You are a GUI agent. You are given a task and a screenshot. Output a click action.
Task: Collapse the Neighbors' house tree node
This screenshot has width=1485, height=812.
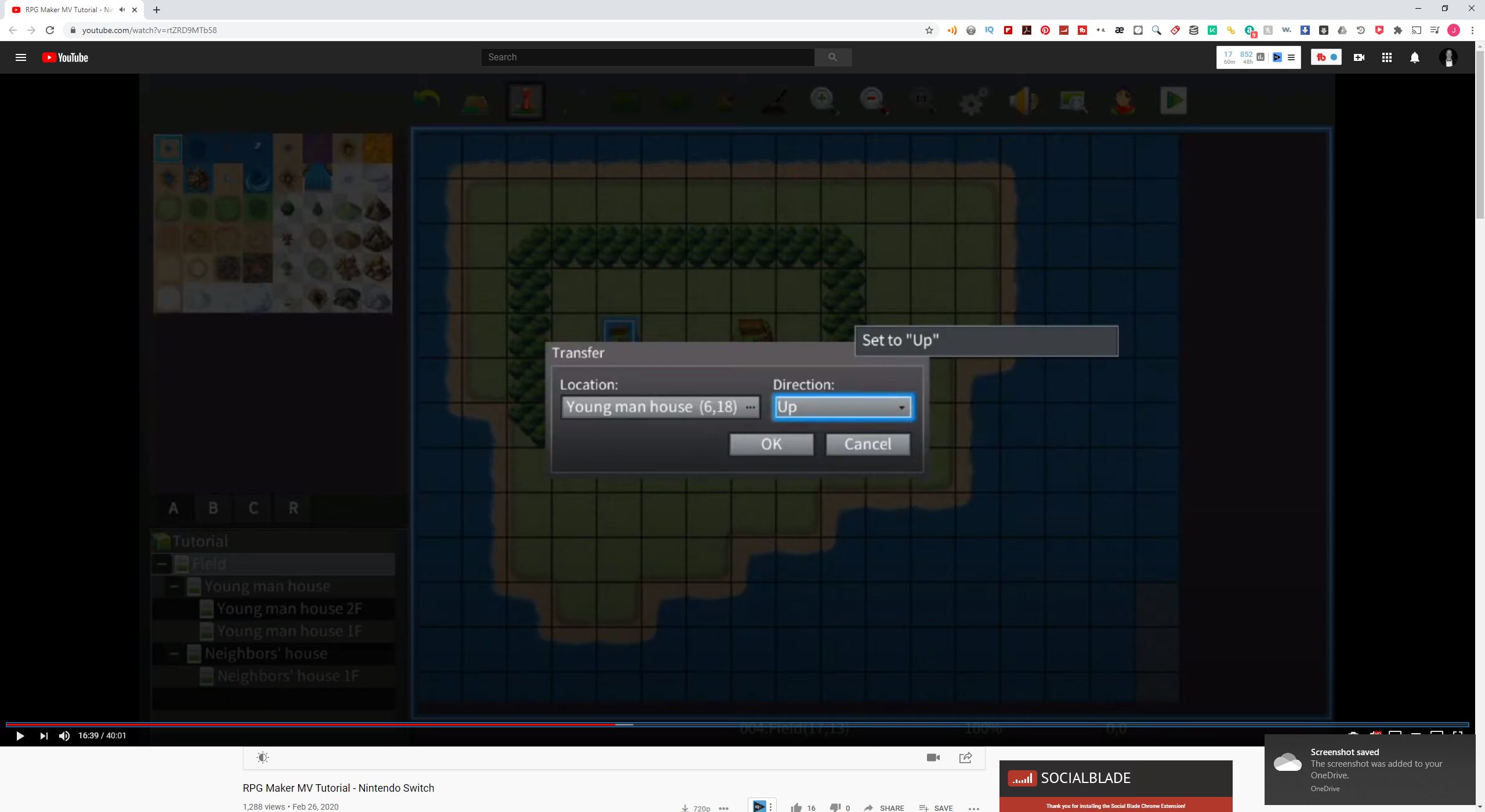pyautogui.click(x=174, y=654)
